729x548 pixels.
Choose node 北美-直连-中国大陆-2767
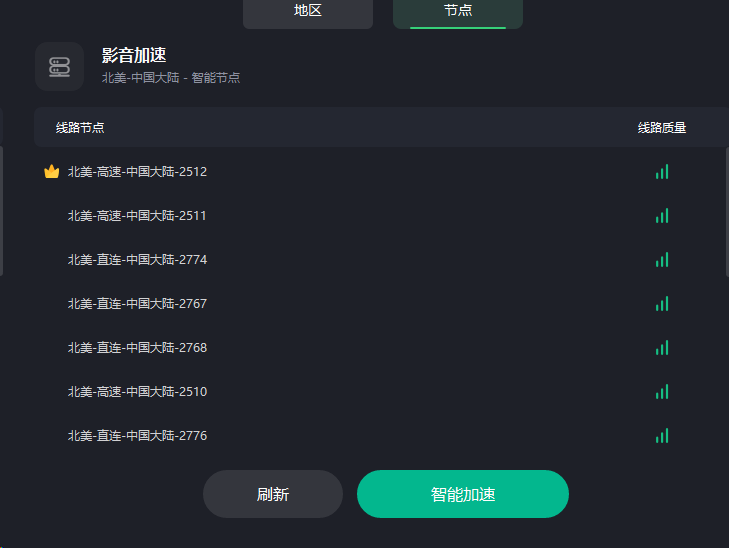pos(379,304)
